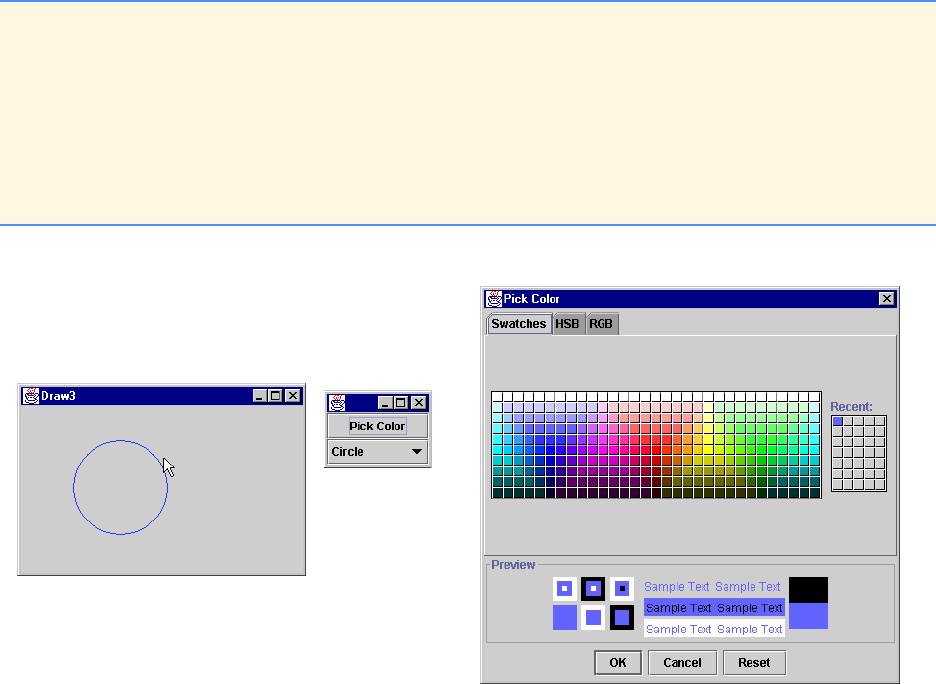Click the highlighted Sample Text preview row
The image size is (936, 684).
click(714, 608)
